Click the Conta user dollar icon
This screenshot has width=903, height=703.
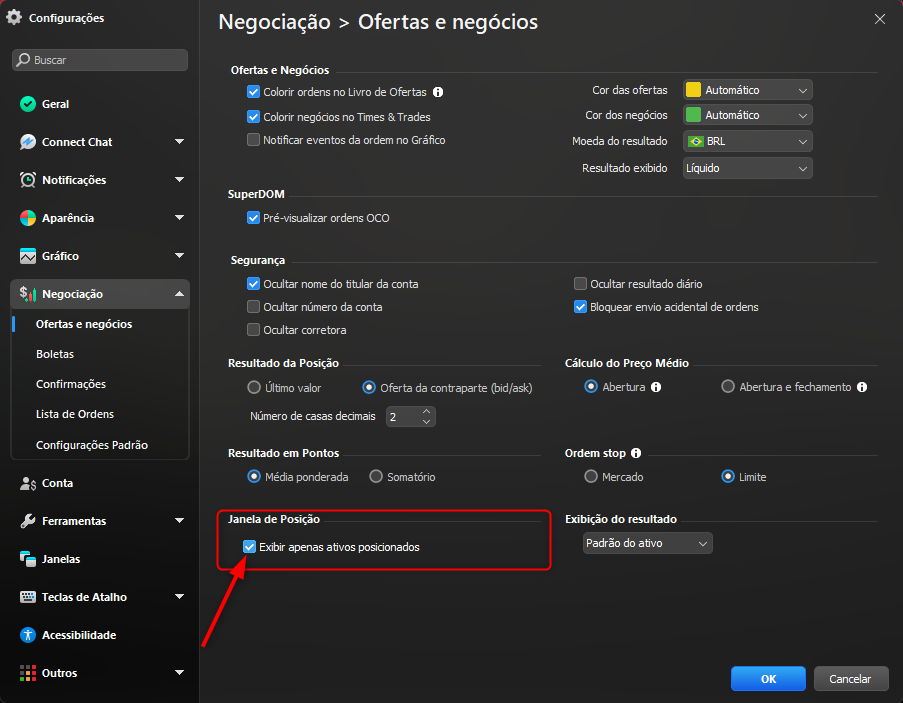point(28,484)
